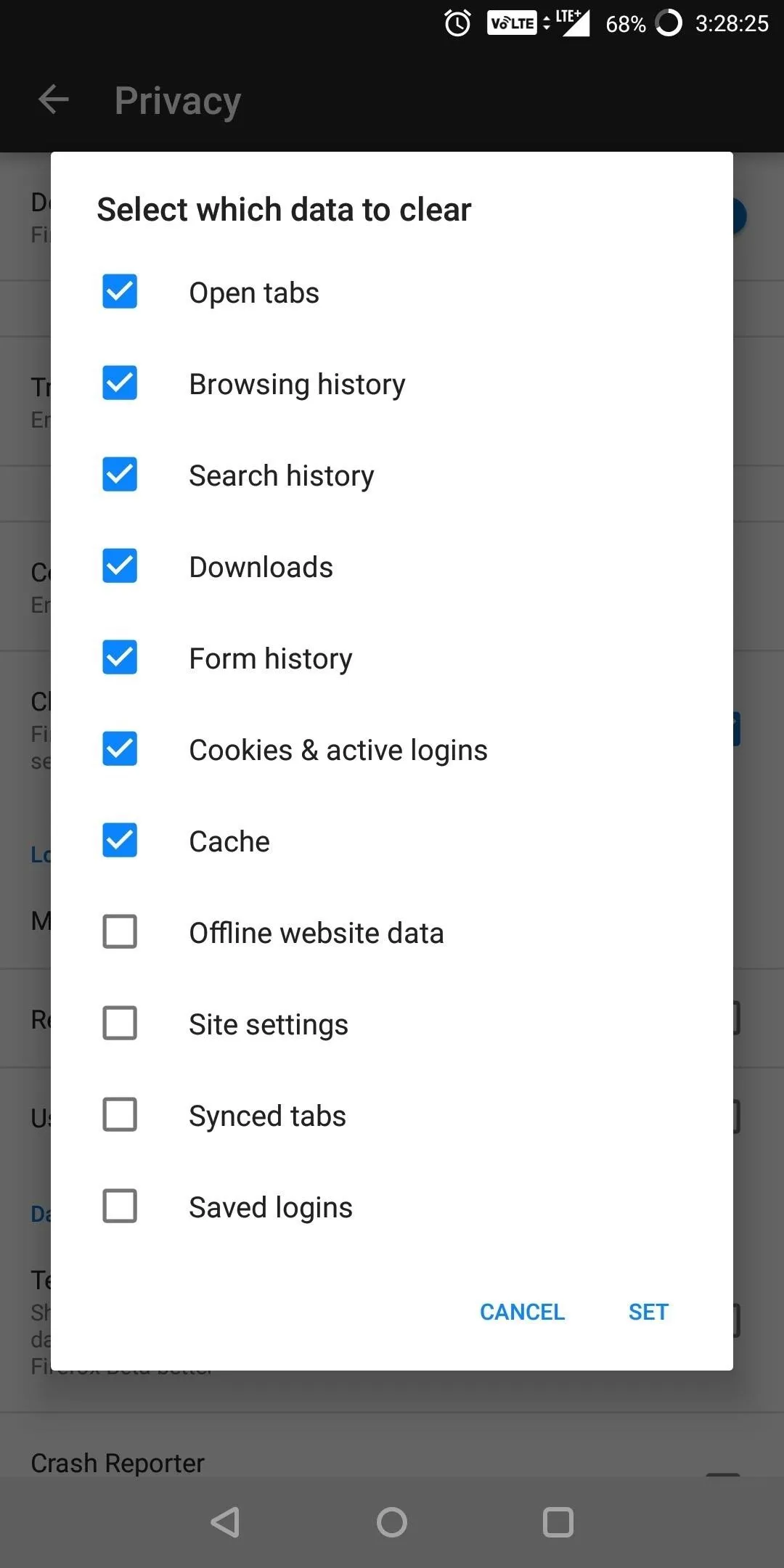The height and width of the screenshot is (1568, 784).
Task: Tap the alarm clock icon in status bar
Action: click(x=457, y=23)
